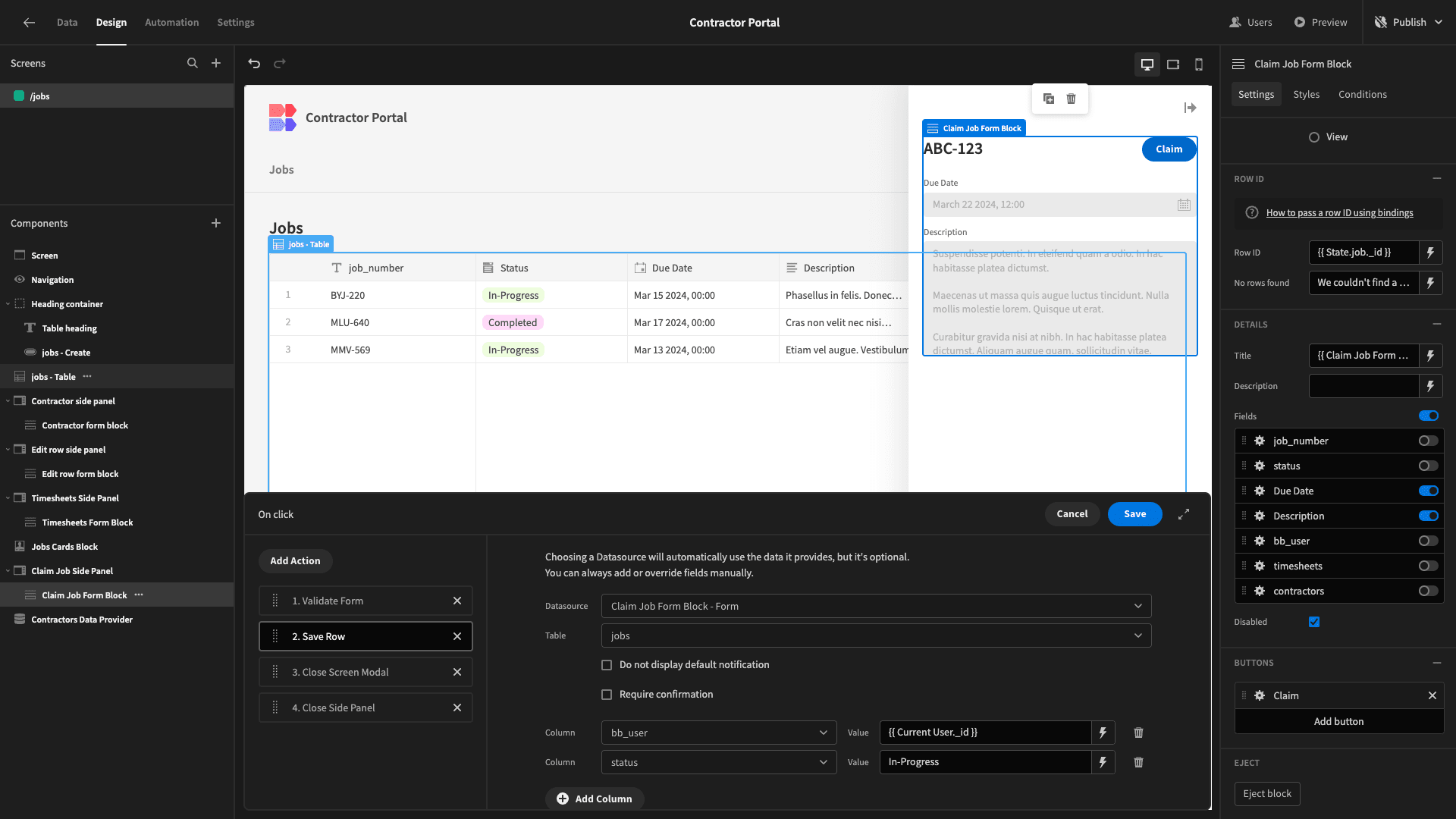Redo the last change

280,64
